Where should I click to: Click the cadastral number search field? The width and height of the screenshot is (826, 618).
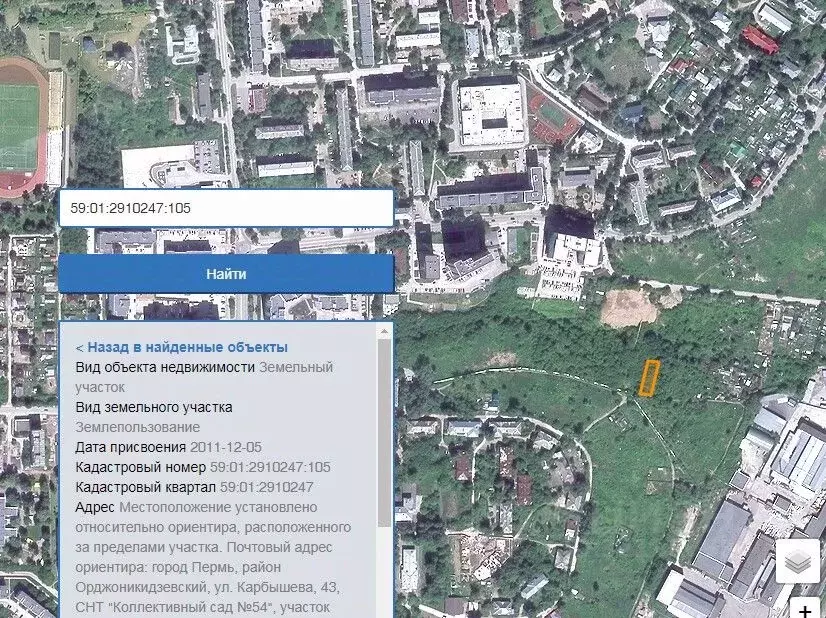pyautogui.click(x=226, y=208)
